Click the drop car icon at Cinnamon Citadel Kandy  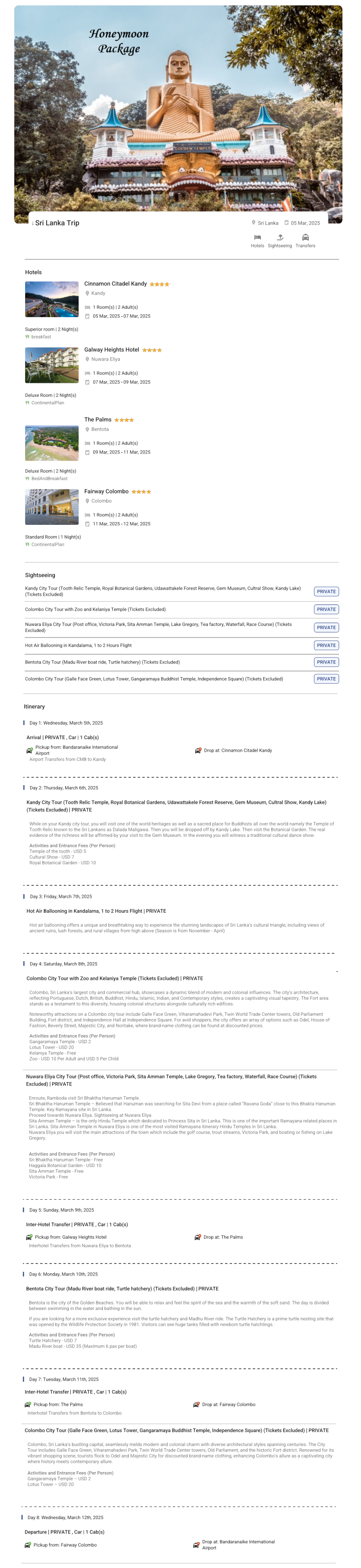pos(198,750)
